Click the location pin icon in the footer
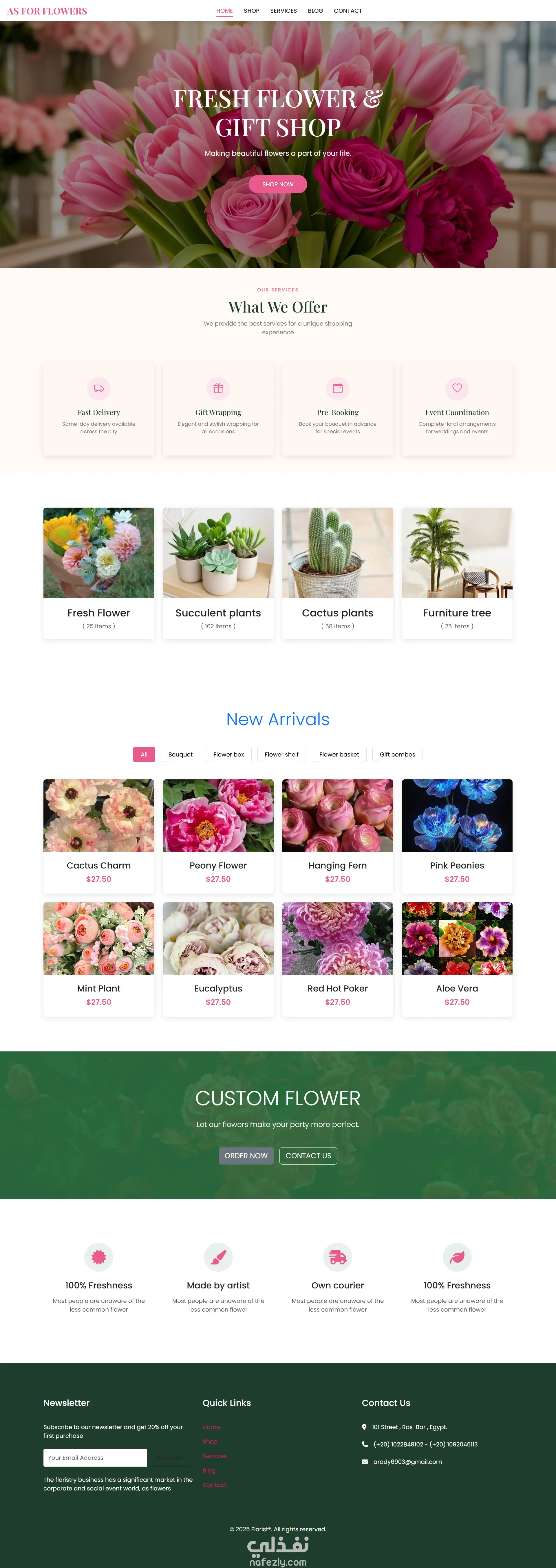Viewport: 556px width, 1568px height. pos(364,1427)
